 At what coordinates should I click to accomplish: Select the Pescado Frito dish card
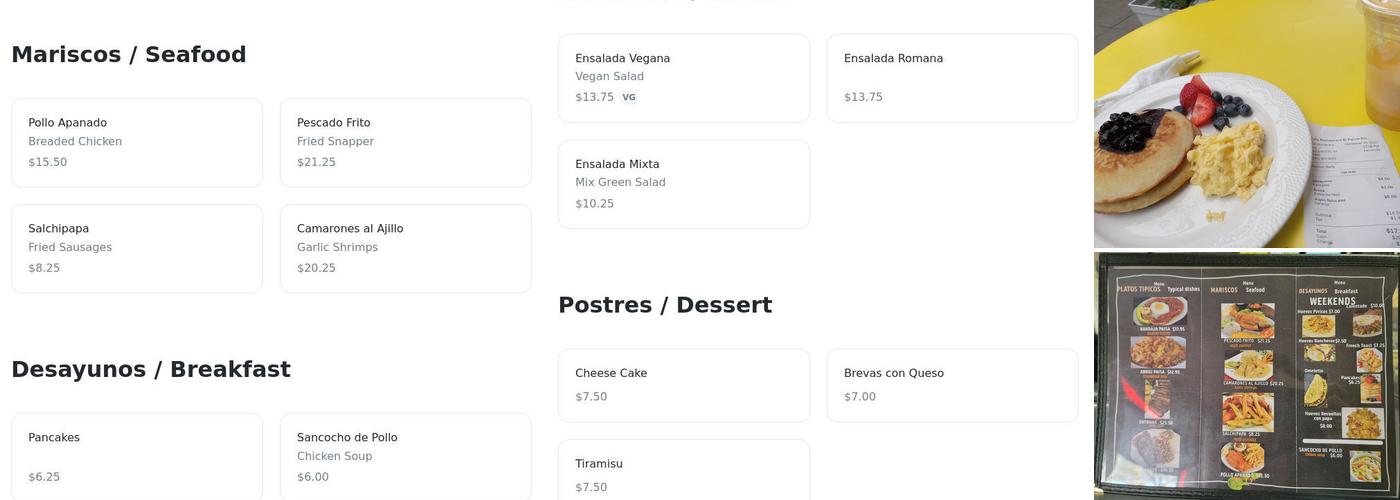405,142
